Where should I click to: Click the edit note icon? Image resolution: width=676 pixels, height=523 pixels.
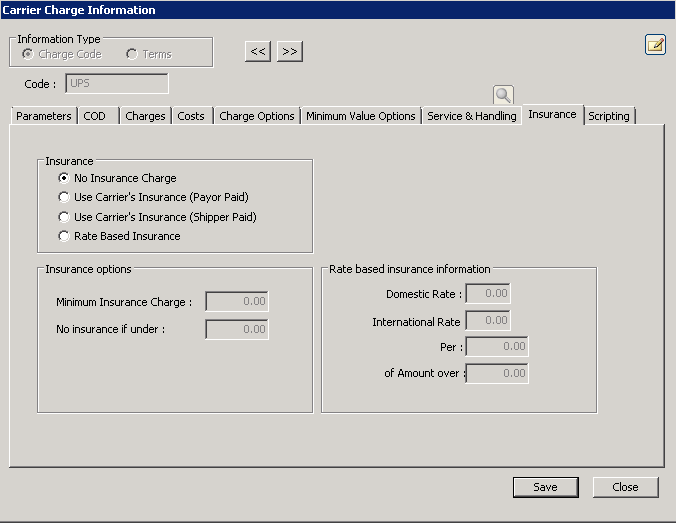click(x=655, y=44)
